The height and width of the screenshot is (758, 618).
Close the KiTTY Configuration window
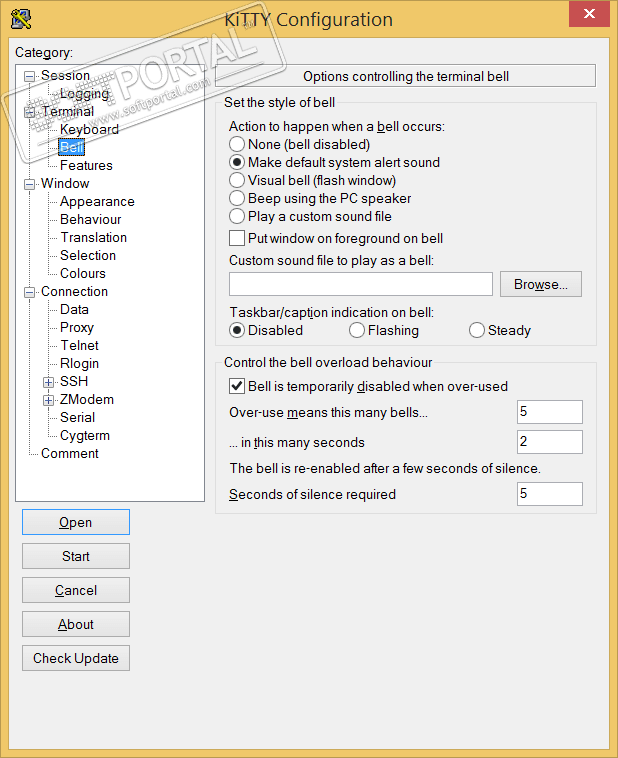tap(589, 14)
